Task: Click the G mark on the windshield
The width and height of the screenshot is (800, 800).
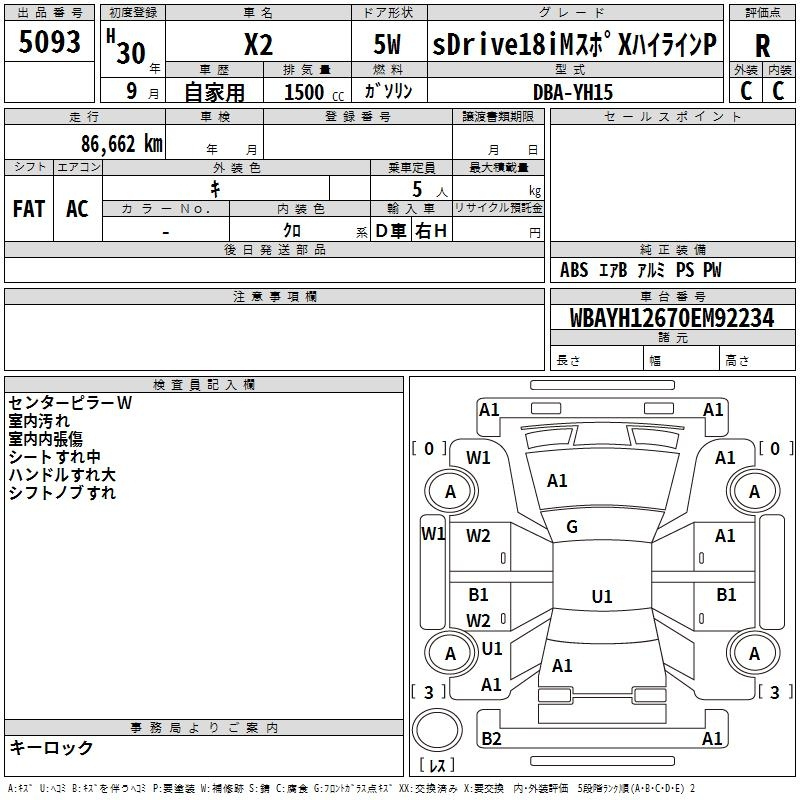Action: (572, 527)
